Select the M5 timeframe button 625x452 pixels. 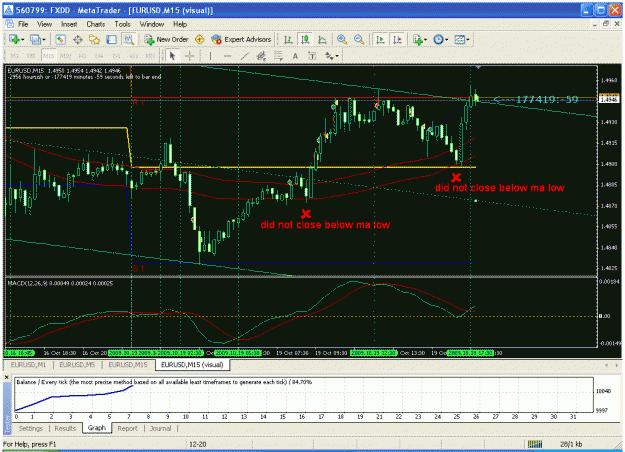31,56
